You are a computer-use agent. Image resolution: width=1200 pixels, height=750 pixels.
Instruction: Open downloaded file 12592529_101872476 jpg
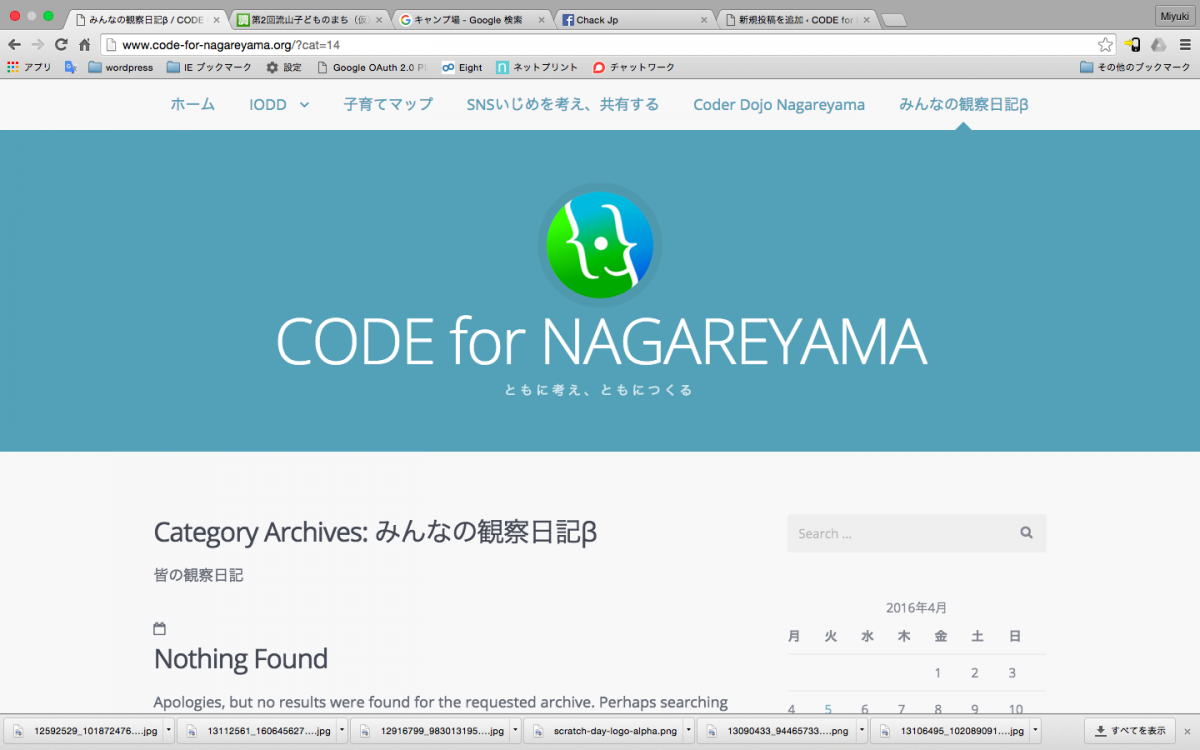[86, 730]
